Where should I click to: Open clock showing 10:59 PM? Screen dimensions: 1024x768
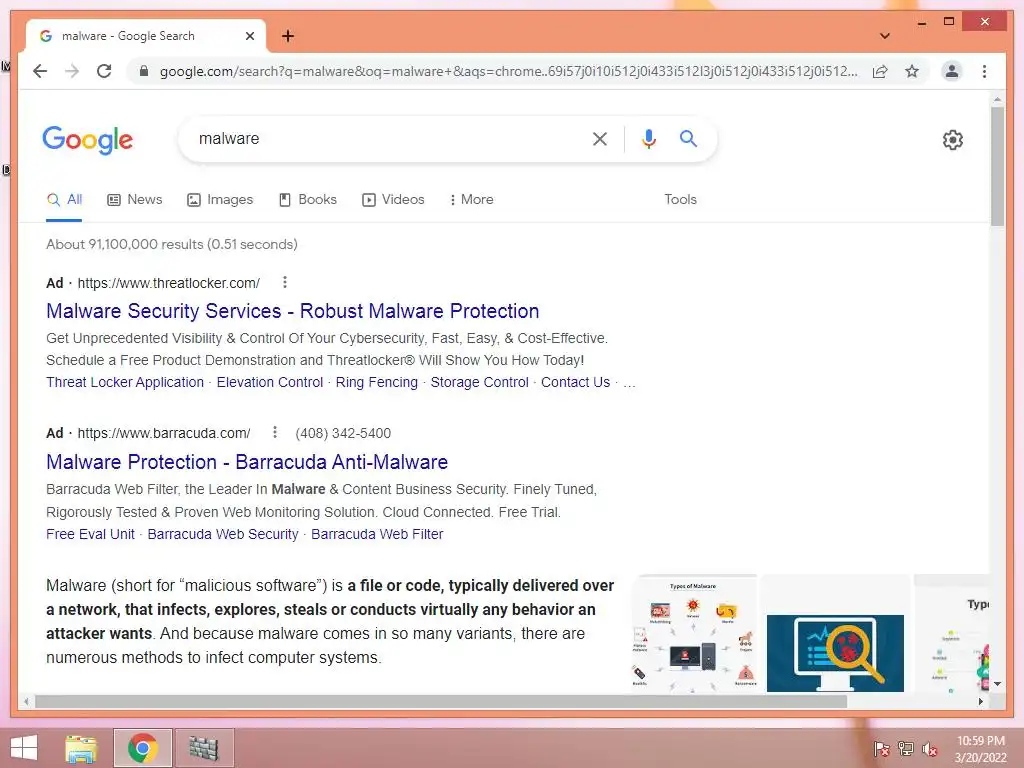click(x=980, y=748)
